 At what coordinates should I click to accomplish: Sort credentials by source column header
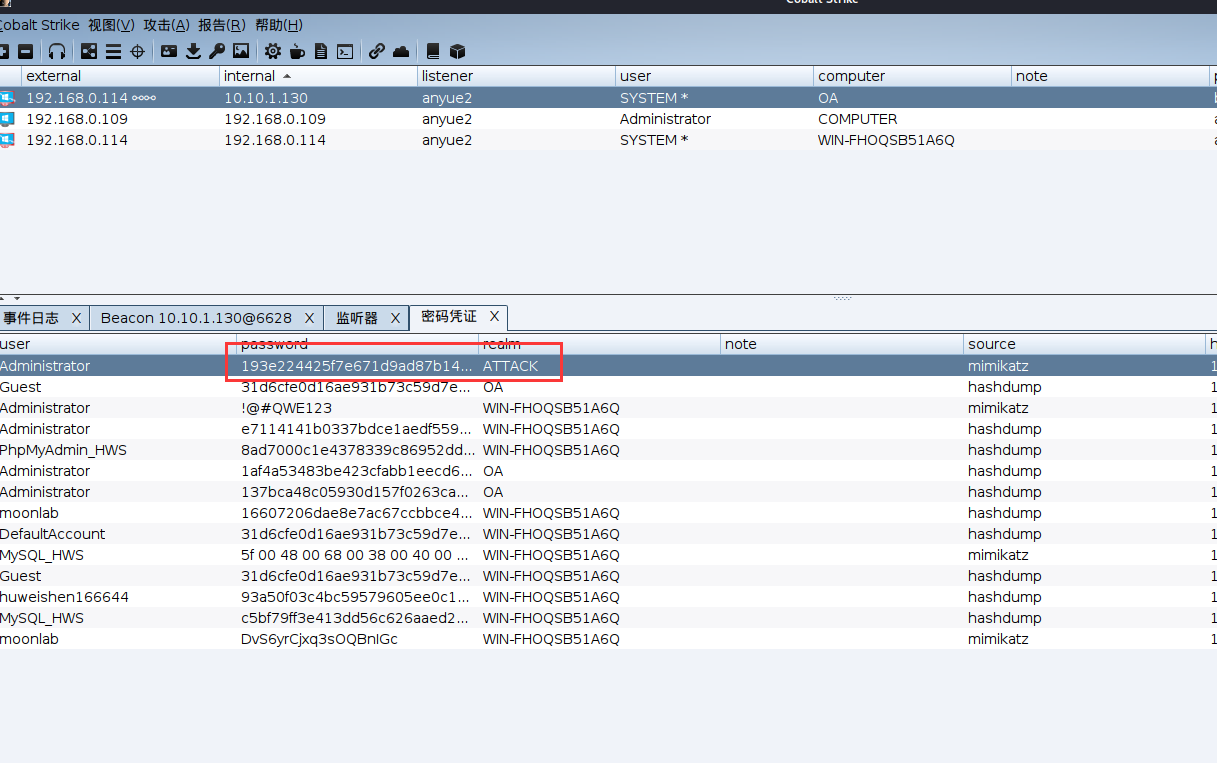pos(1086,344)
